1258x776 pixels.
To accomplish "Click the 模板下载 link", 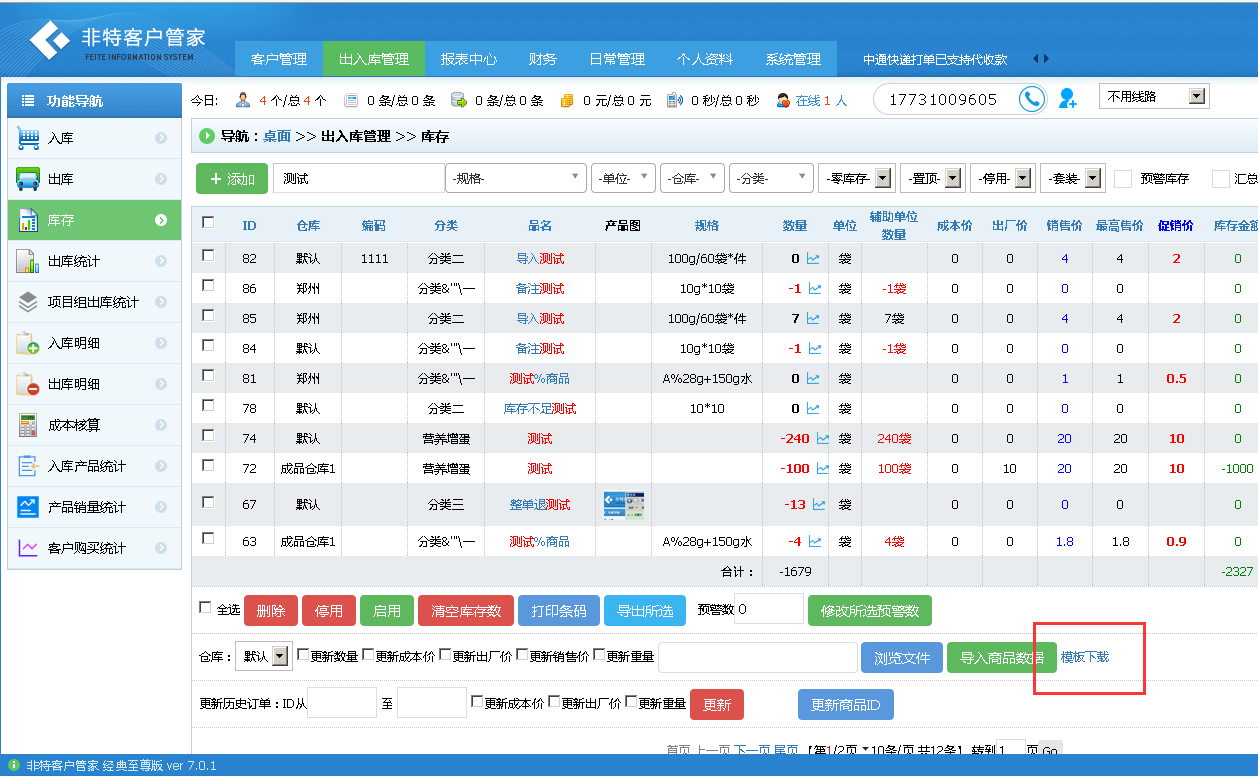I will 1084,657.
